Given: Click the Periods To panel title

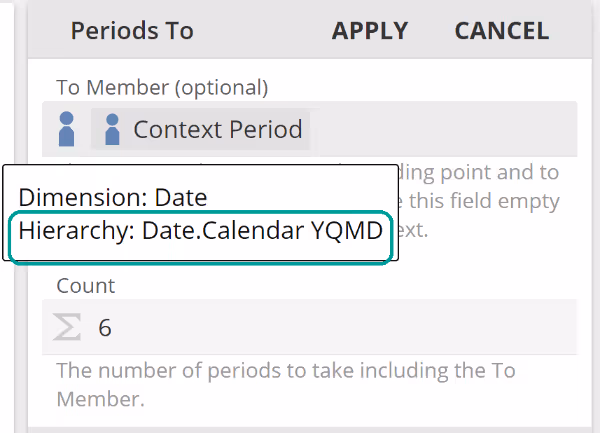Looking at the screenshot, I should coord(131,31).
